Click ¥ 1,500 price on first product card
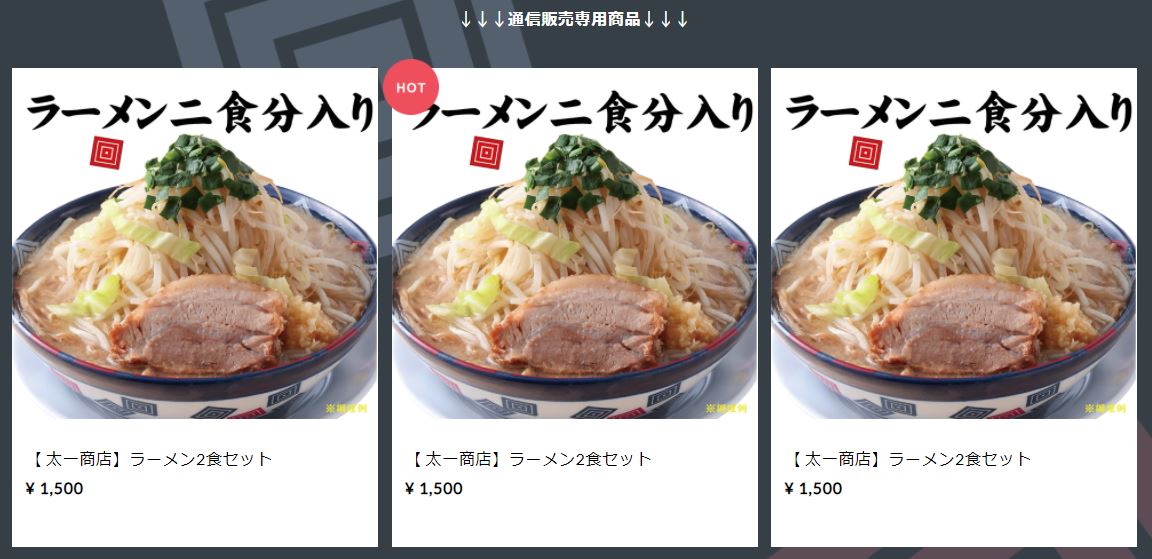Viewport: 1152px width, 559px height. [54, 488]
